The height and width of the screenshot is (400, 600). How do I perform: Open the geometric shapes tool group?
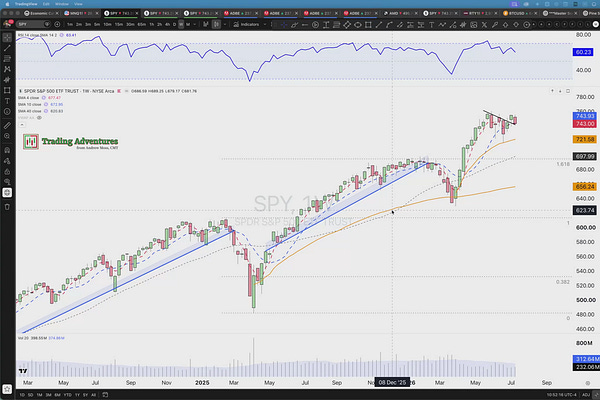tap(7, 90)
